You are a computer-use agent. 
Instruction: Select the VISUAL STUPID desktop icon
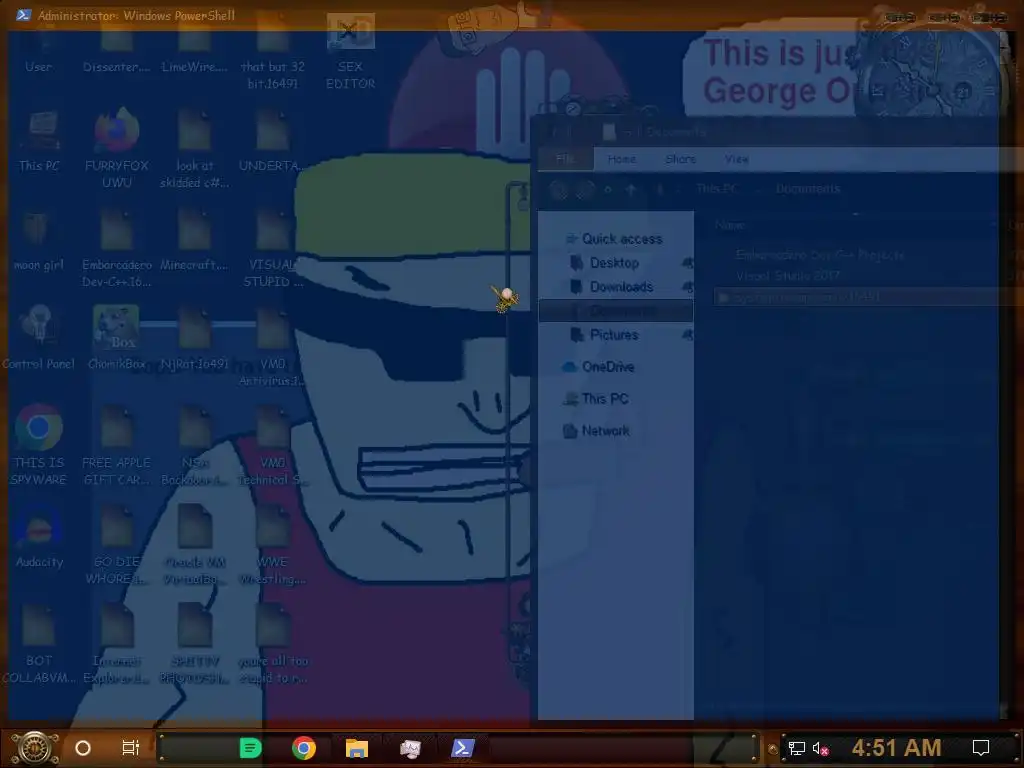(x=272, y=249)
